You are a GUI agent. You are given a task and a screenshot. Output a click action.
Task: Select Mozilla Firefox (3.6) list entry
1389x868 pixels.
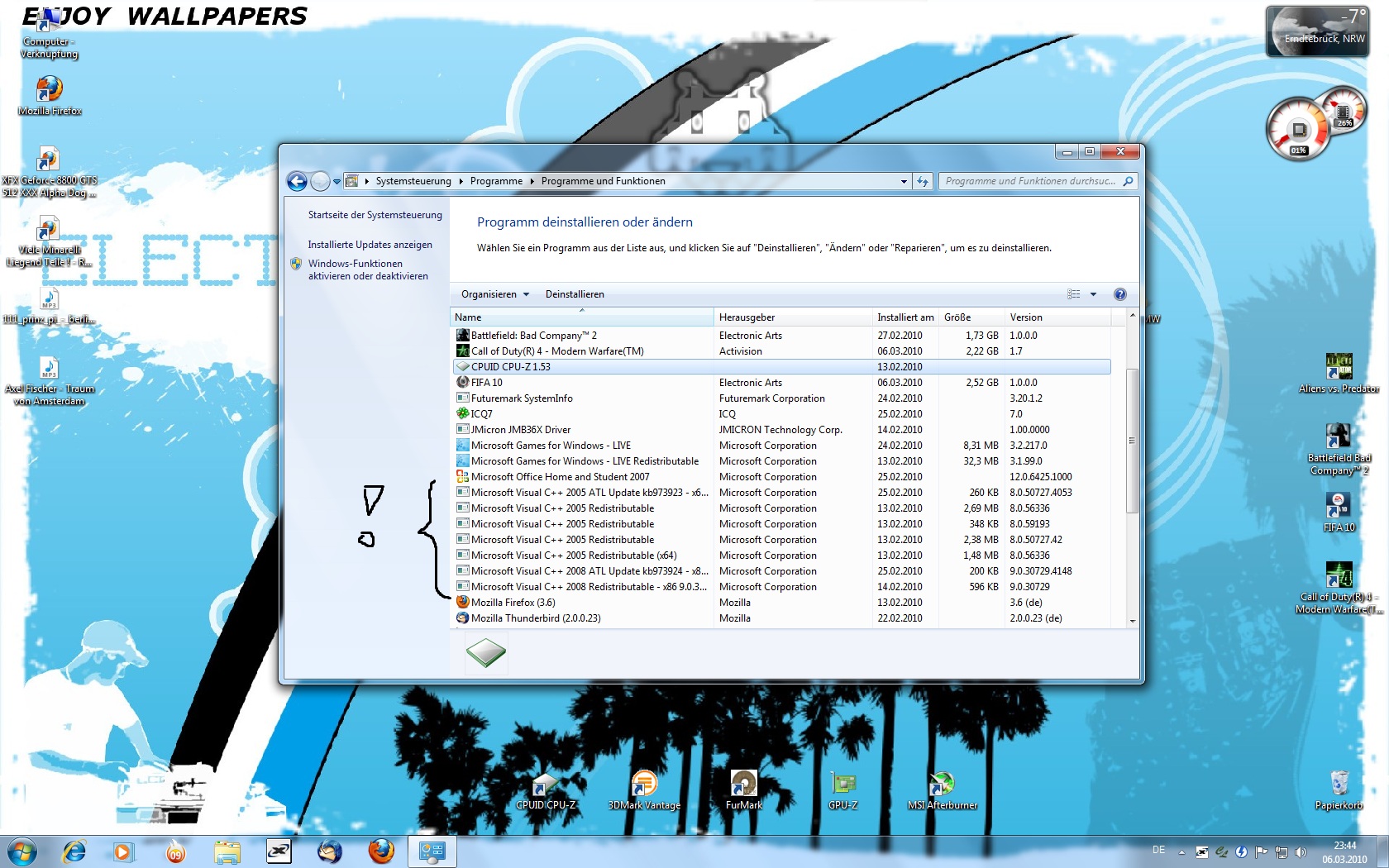[781, 603]
